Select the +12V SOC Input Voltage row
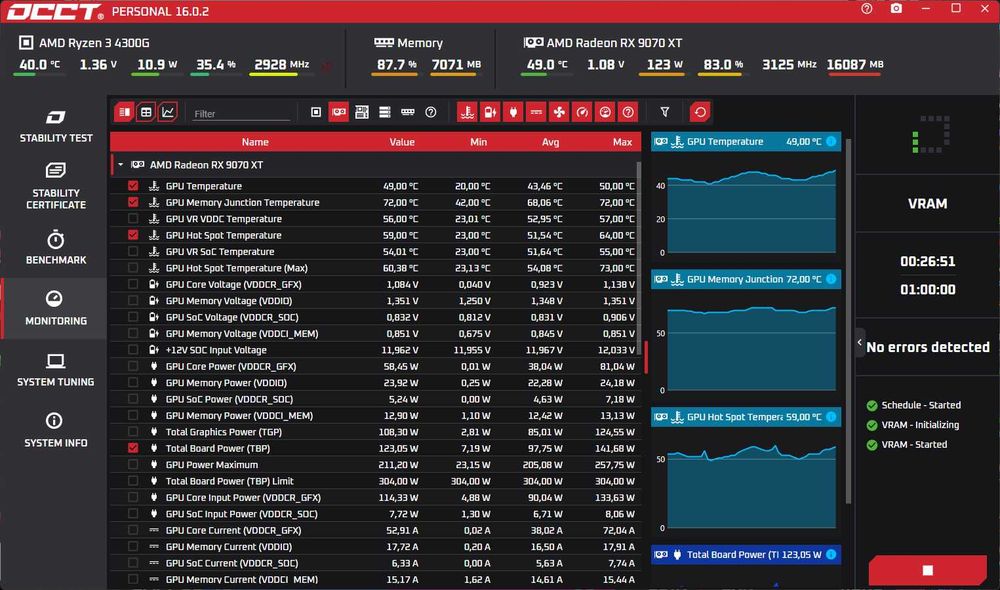The width and height of the screenshot is (1000, 590). point(374,350)
